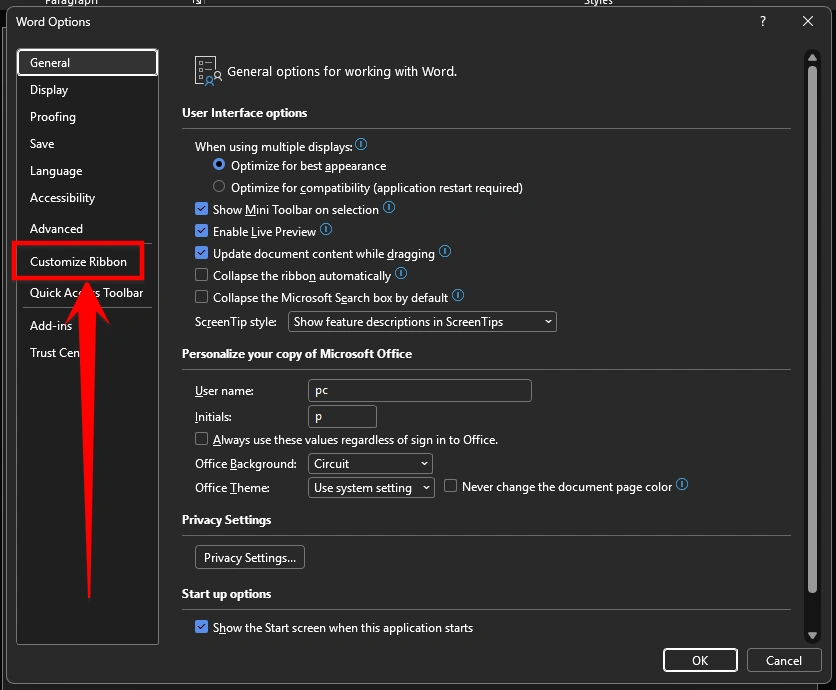836x690 pixels.
Task: Check Never change the document page color
Action: [450, 486]
